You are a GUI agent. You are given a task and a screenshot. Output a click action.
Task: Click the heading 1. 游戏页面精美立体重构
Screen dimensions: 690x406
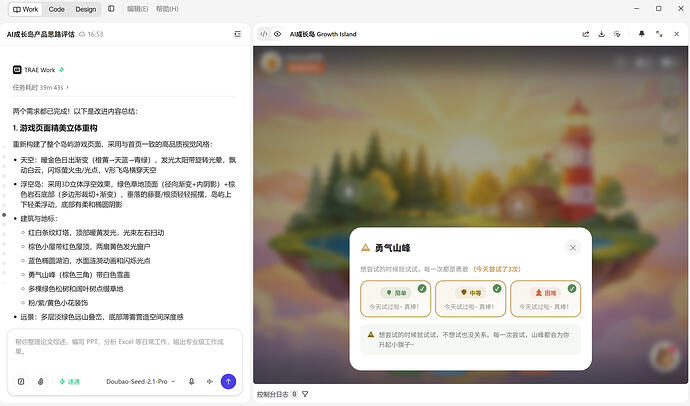55,128
